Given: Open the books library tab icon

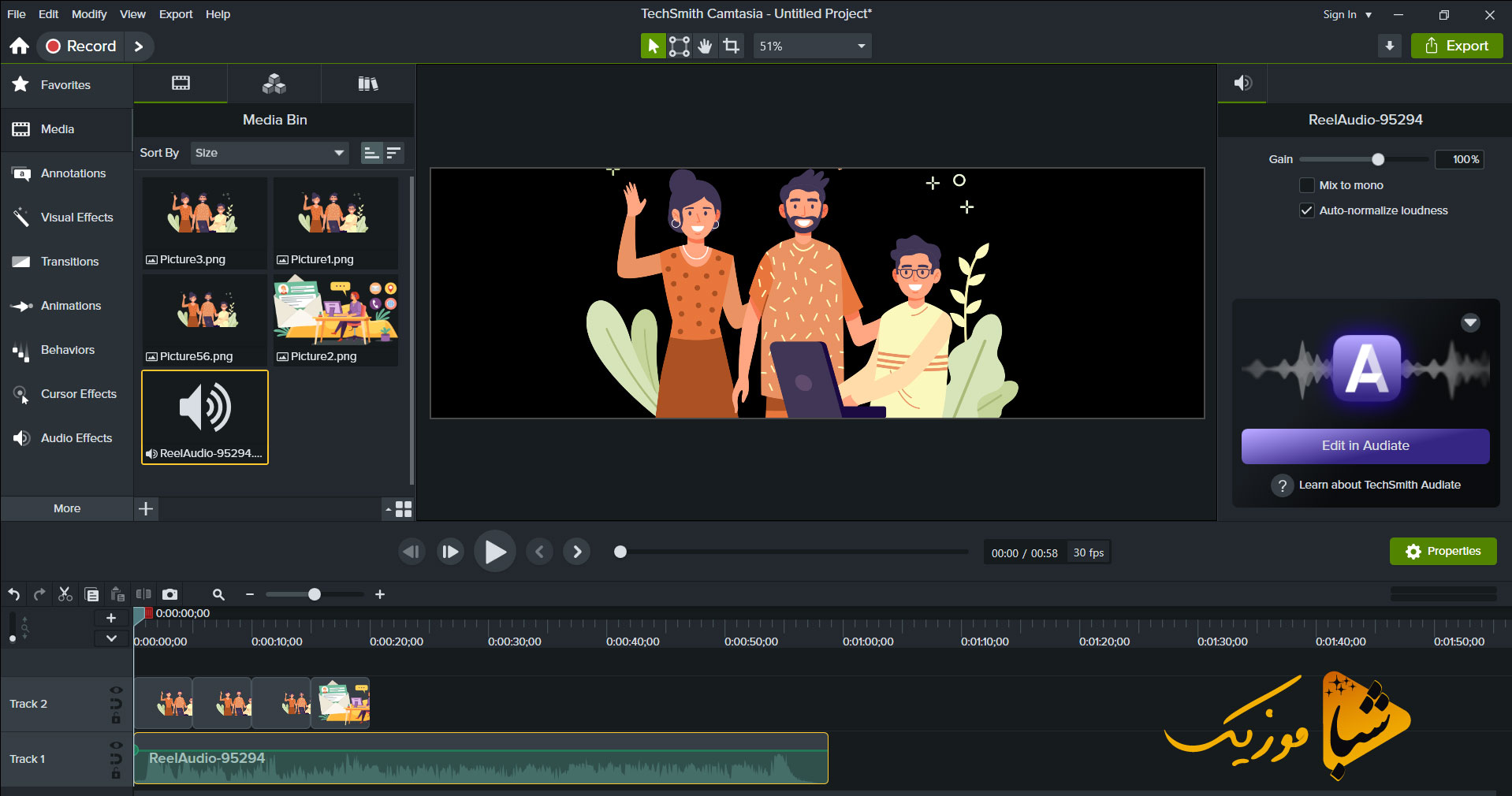Looking at the screenshot, I should coord(367,83).
